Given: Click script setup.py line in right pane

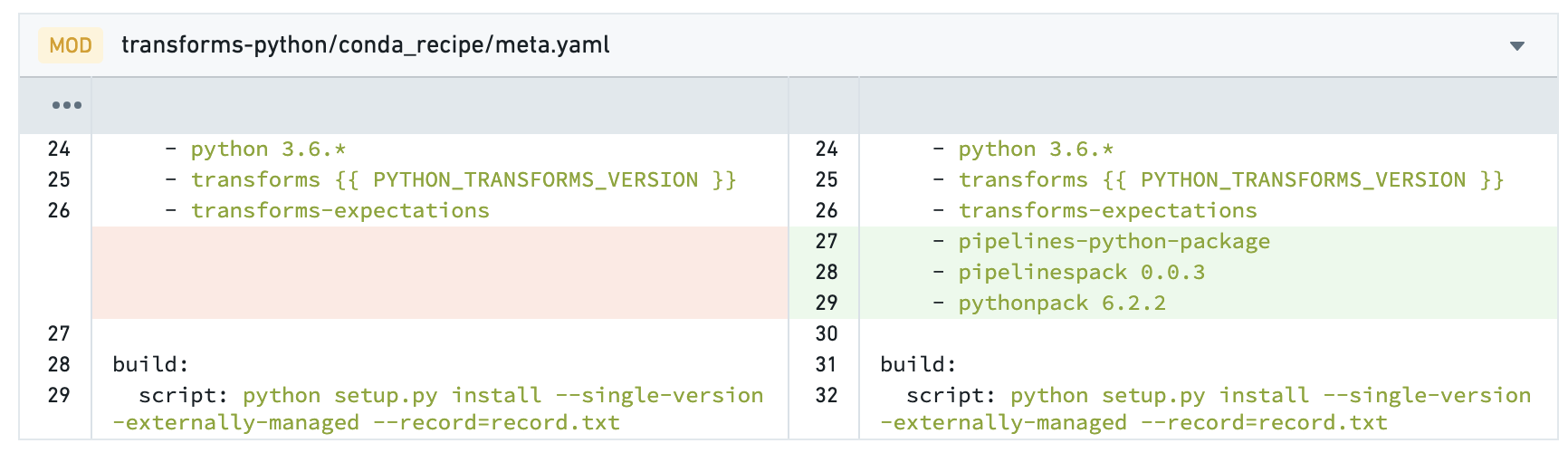Looking at the screenshot, I should pos(1206,409).
